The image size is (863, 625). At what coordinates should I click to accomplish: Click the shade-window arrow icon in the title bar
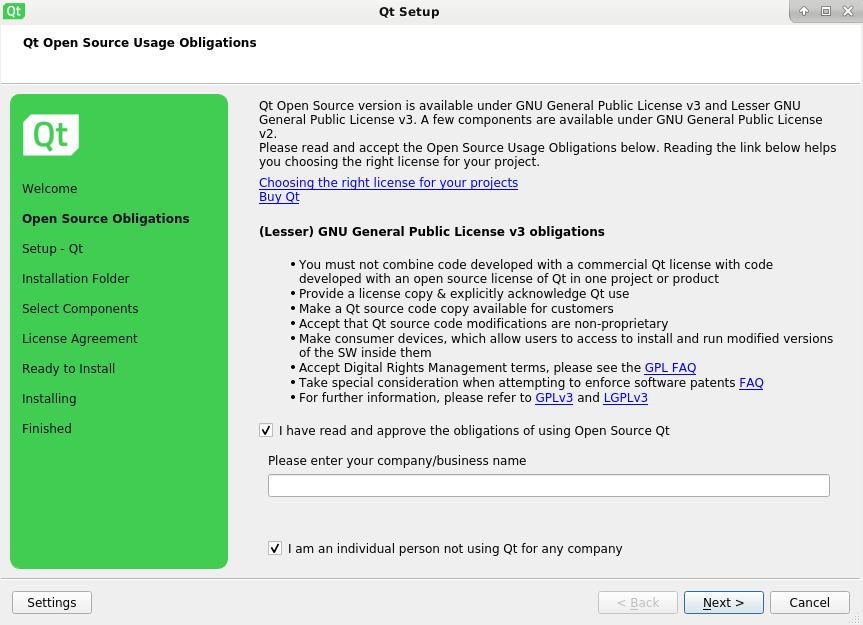coord(804,11)
